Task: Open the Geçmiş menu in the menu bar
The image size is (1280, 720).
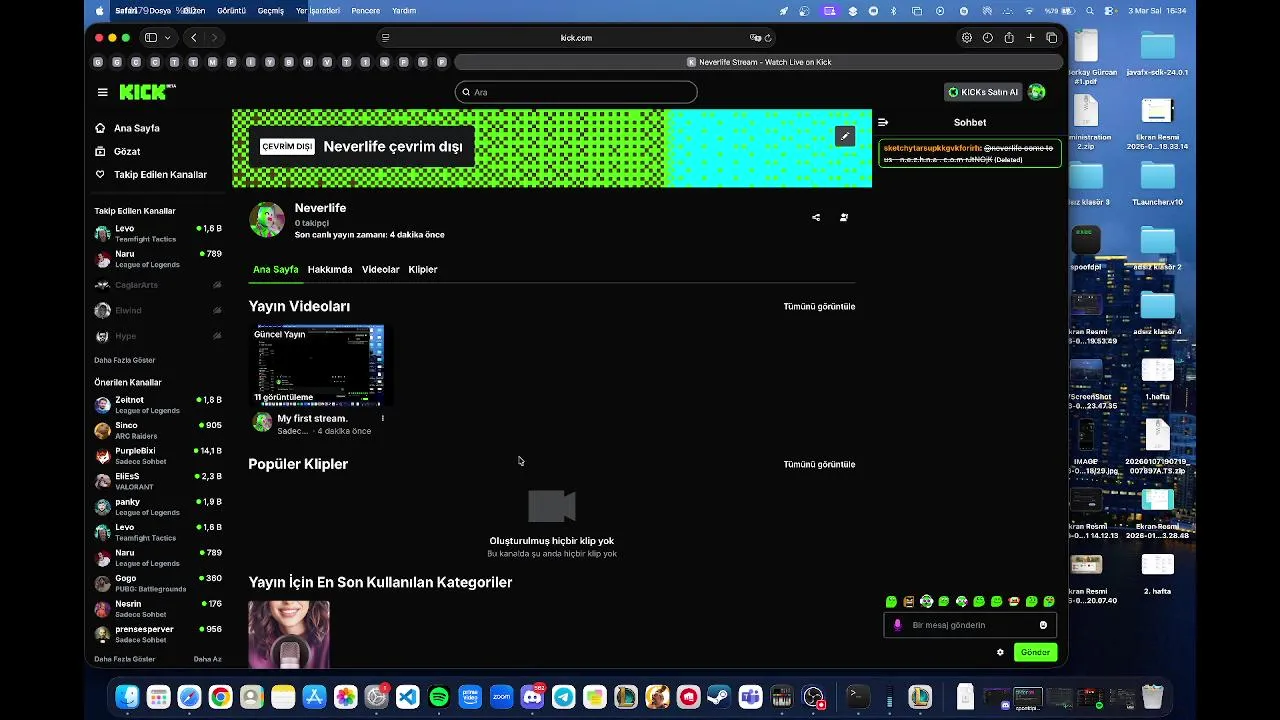Action: 271,11
